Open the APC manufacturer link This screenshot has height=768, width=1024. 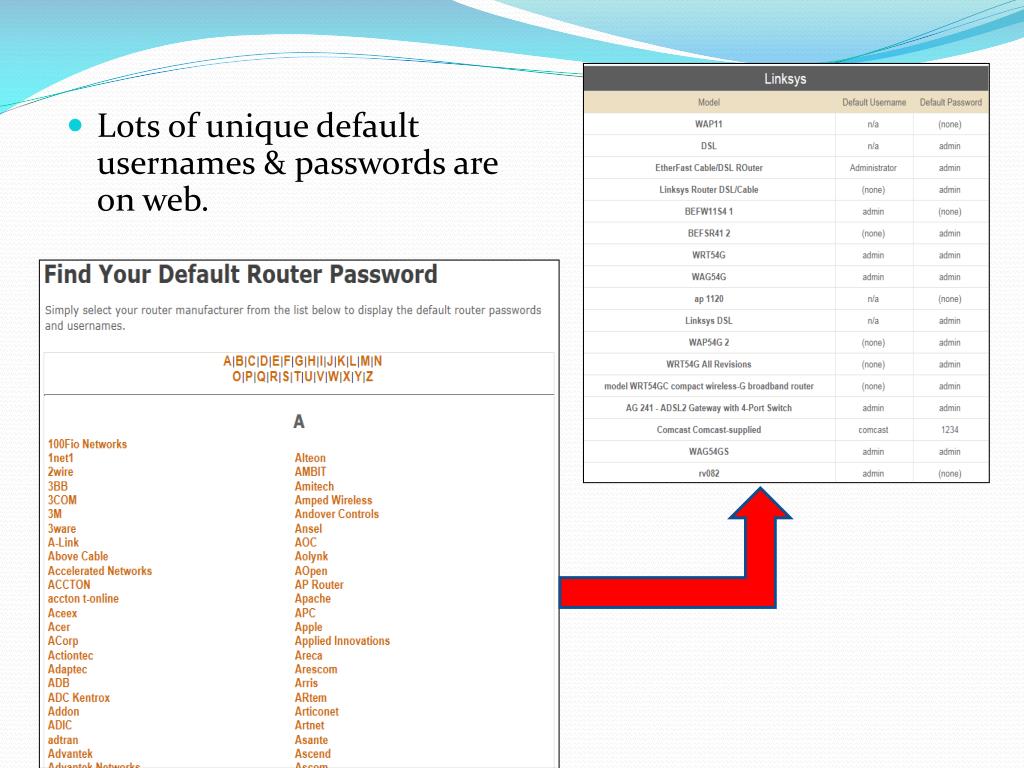pyautogui.click(x=305, y=613)
